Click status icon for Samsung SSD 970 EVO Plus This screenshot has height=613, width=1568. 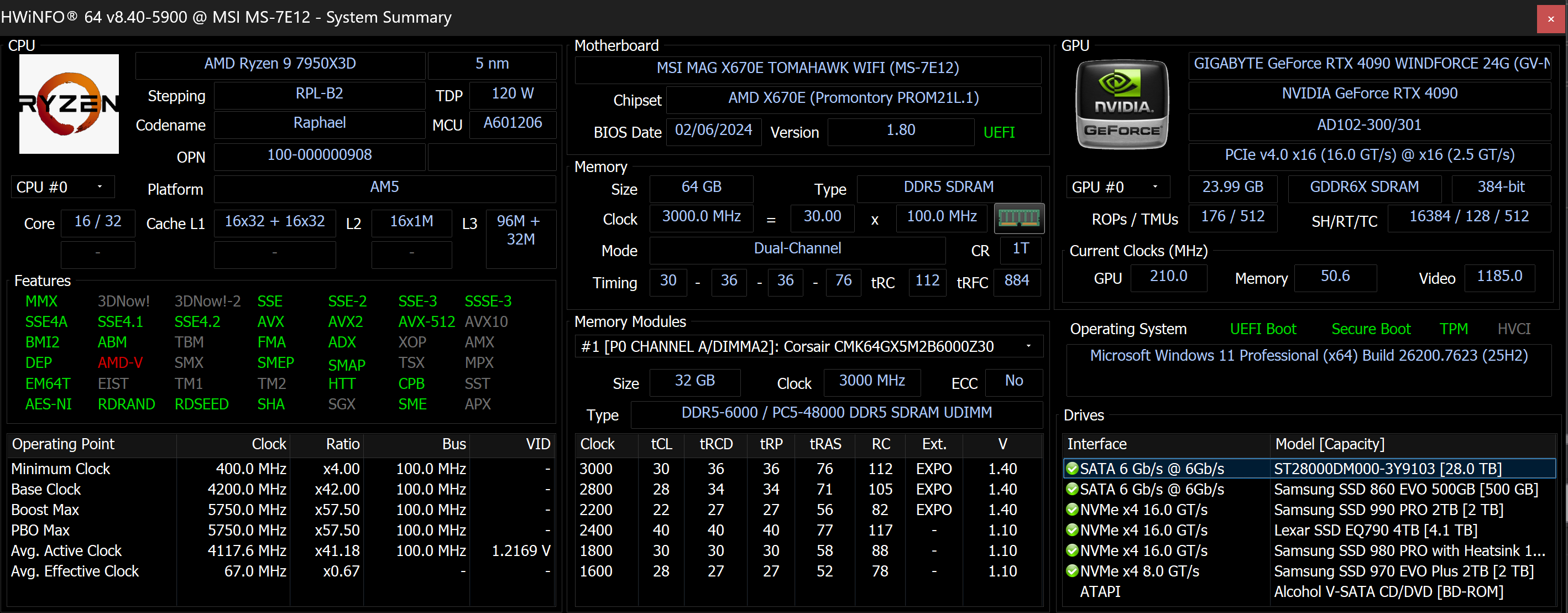click(x=1072, y=571)
